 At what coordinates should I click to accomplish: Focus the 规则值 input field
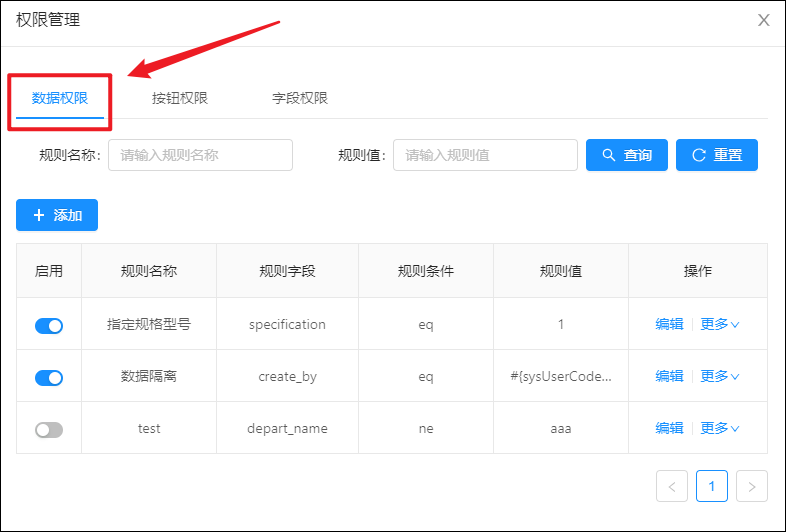(485, 155)
